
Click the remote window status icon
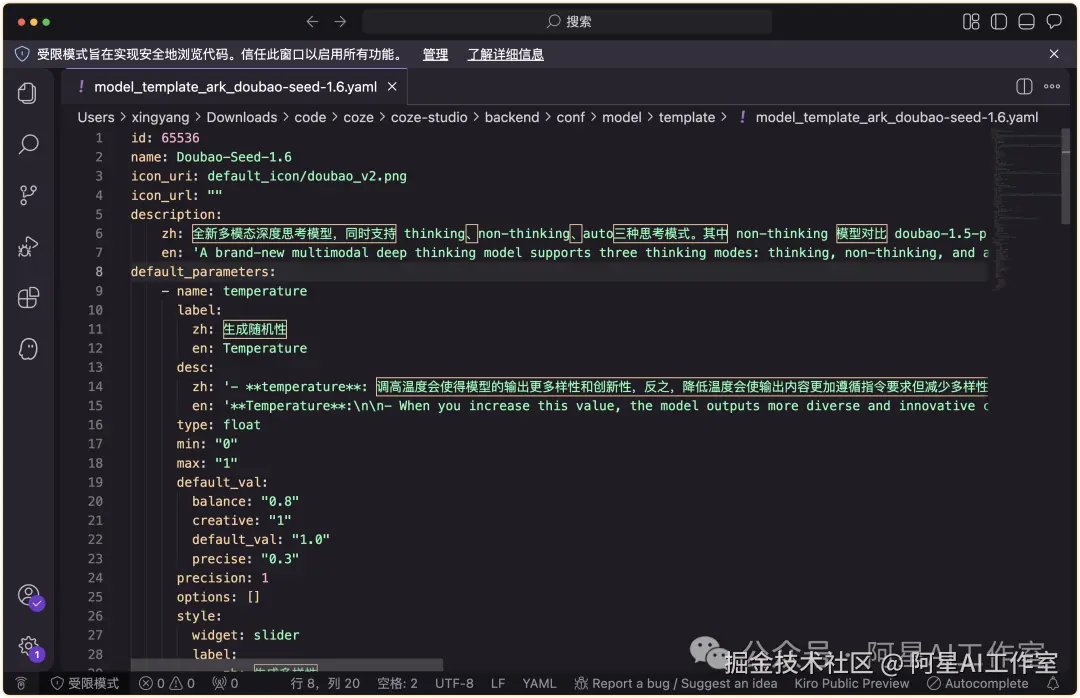point(21,684)
